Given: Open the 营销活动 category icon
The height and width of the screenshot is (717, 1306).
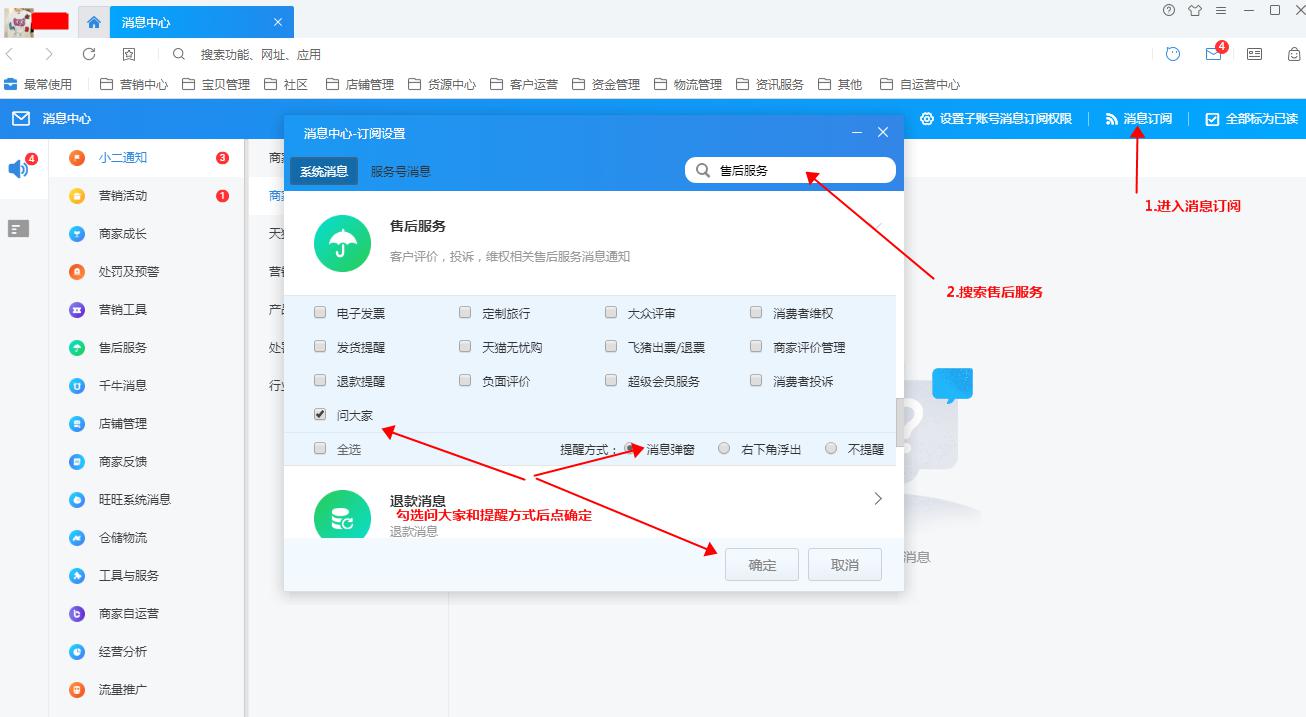Looking at the screenshot, I should pyautogui.click(x=77, y=196).
